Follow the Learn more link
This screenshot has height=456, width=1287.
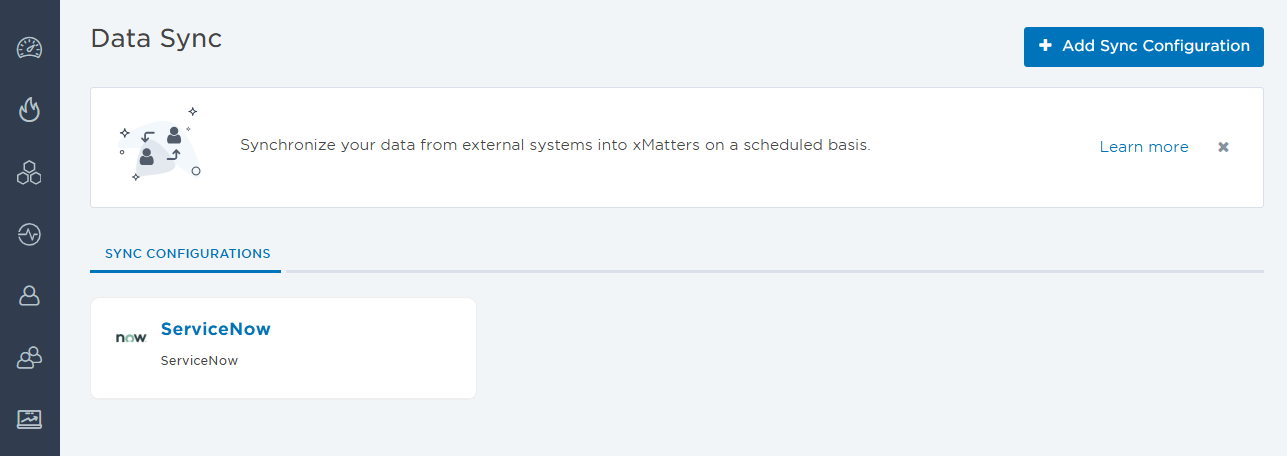(x=1144, y=147)
